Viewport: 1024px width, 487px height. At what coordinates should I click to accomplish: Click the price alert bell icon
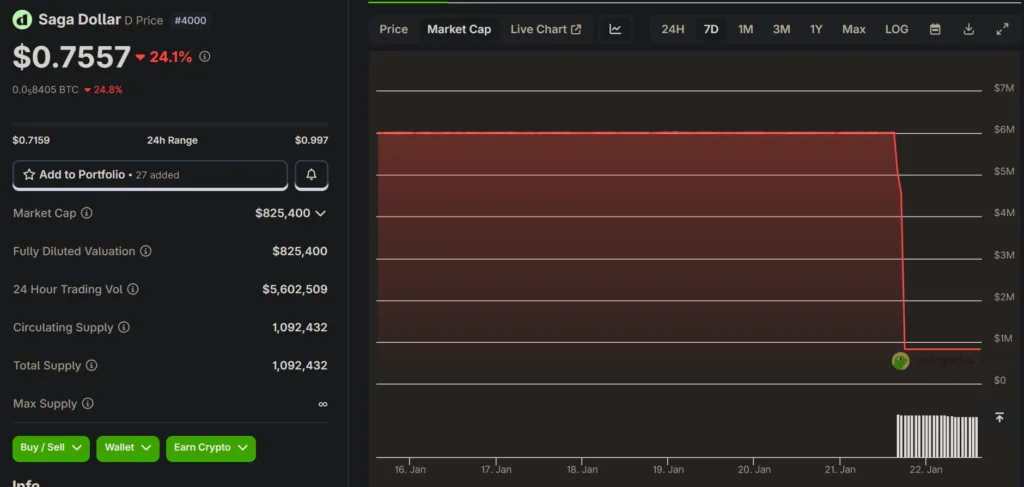coord(311,175)
